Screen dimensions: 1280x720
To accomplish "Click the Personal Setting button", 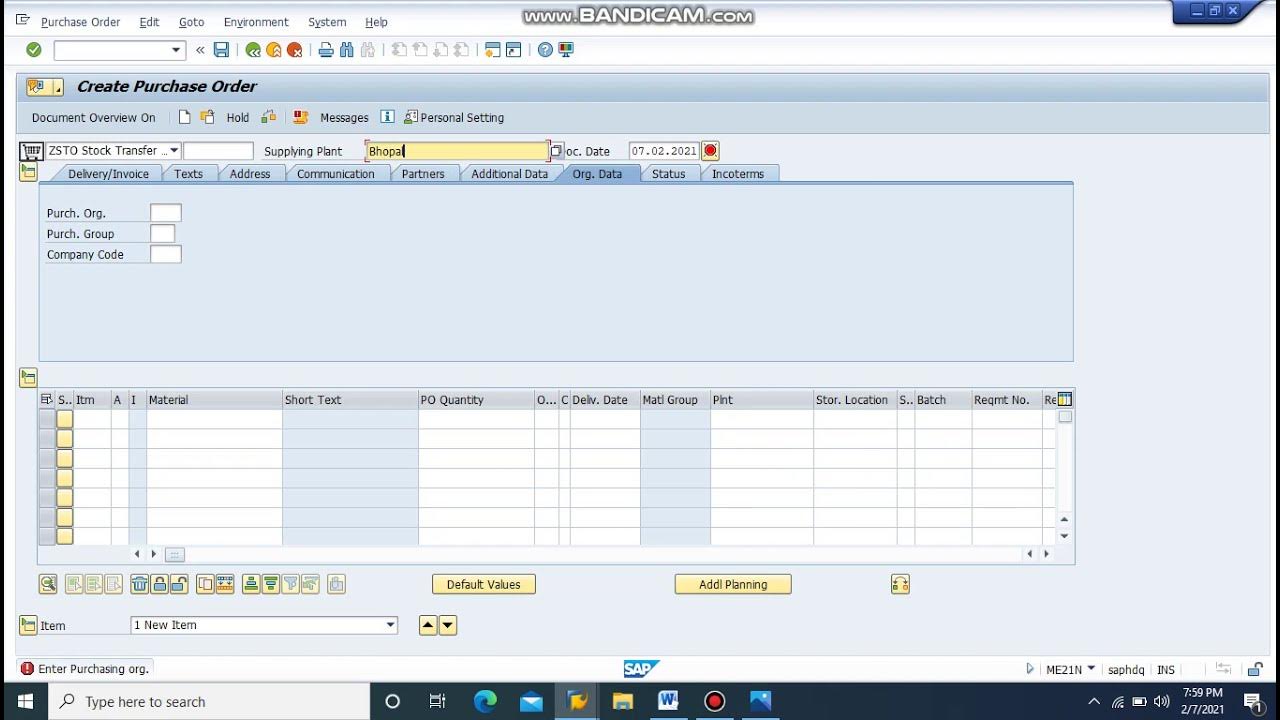I will pyautogui.click(x=454, y=117).
